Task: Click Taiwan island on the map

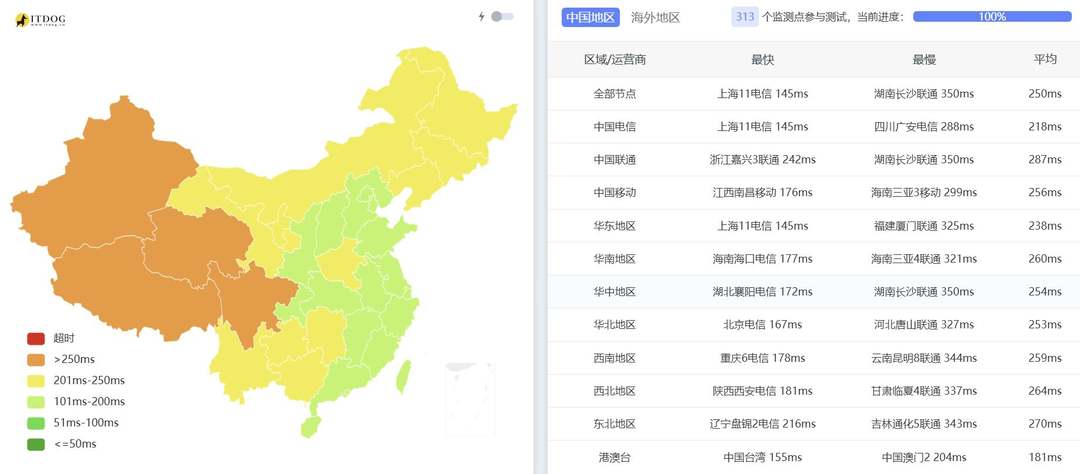Action: coord(404,377)
